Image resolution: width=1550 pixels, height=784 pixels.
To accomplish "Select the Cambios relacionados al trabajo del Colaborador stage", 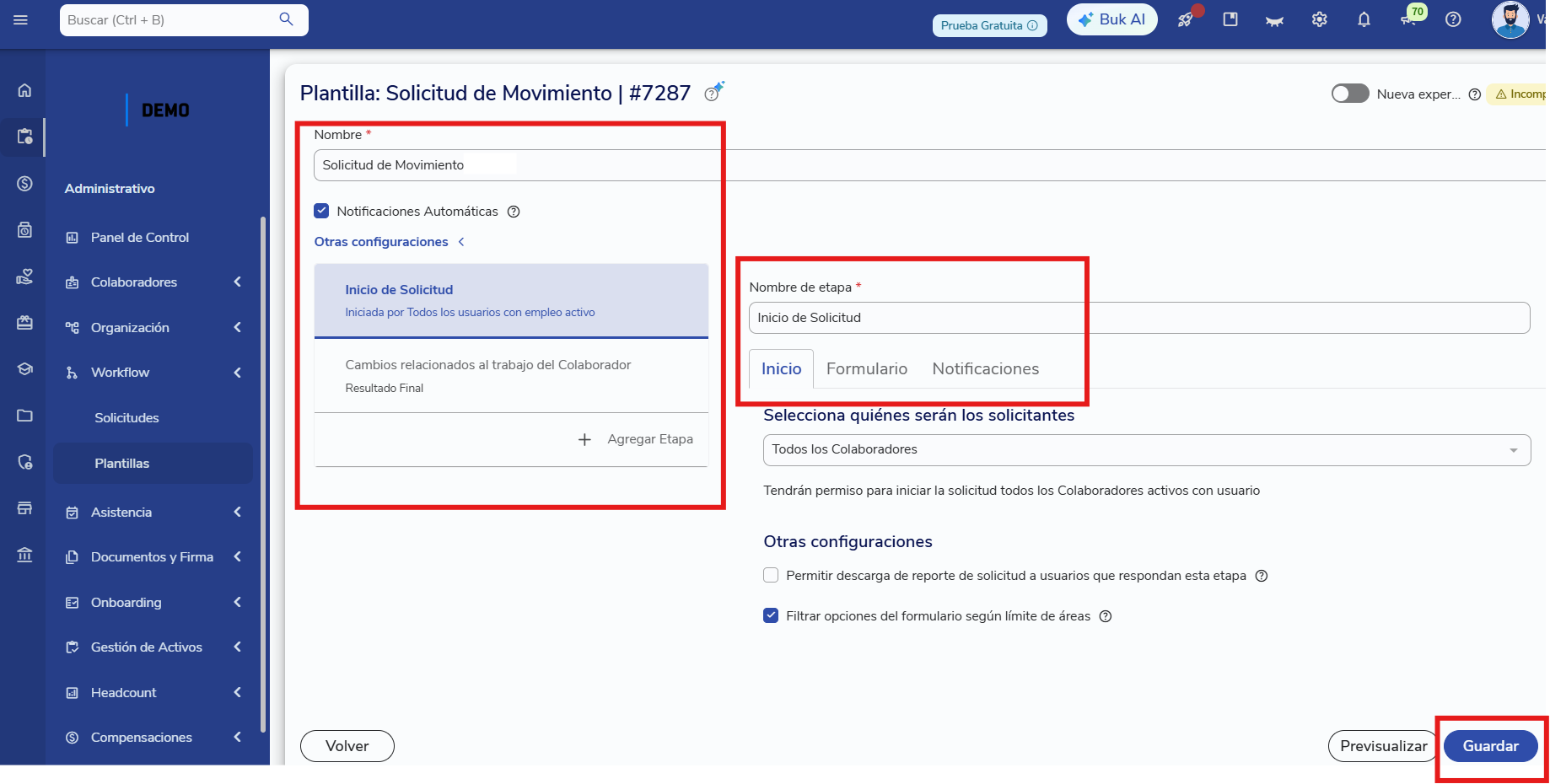I will pos(511,376).
